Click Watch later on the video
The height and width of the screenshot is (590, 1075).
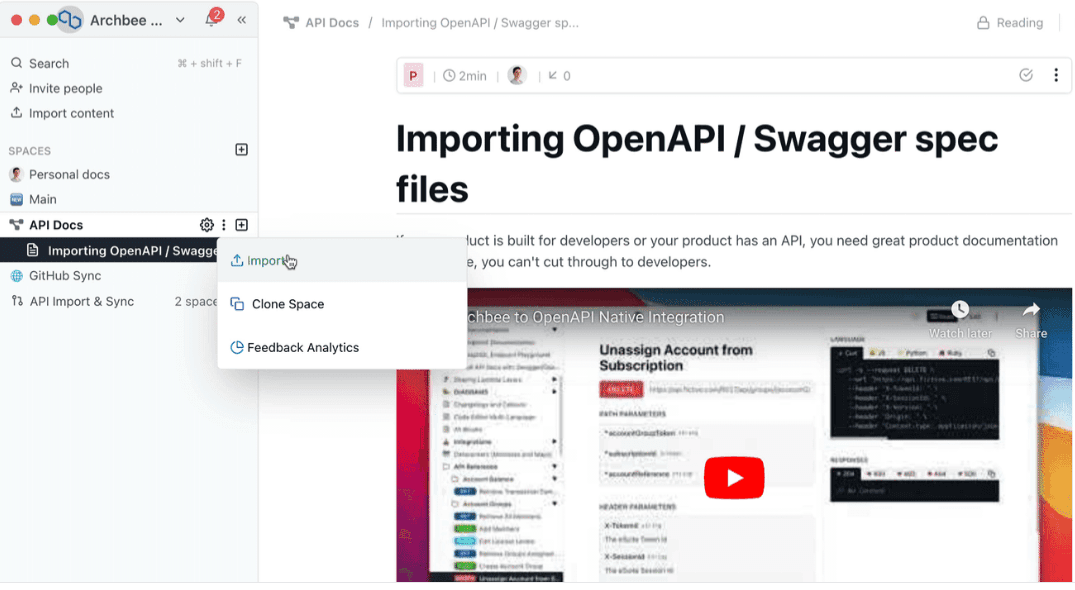(x=960, y=319)
